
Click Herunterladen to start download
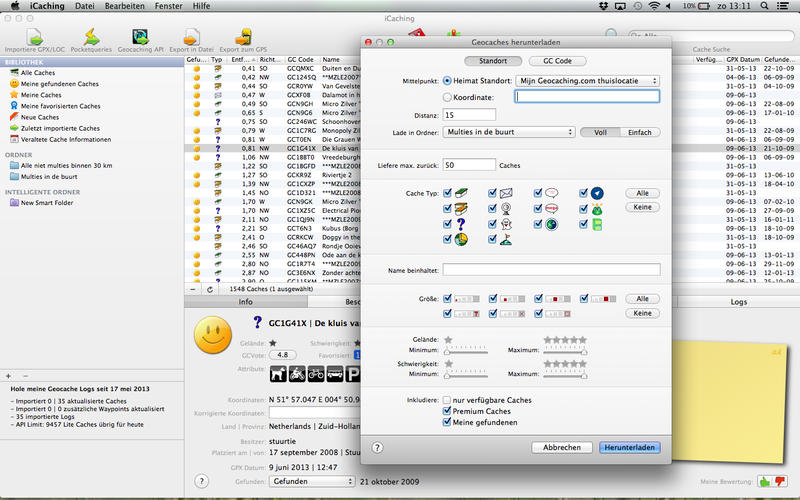[630, 447]
